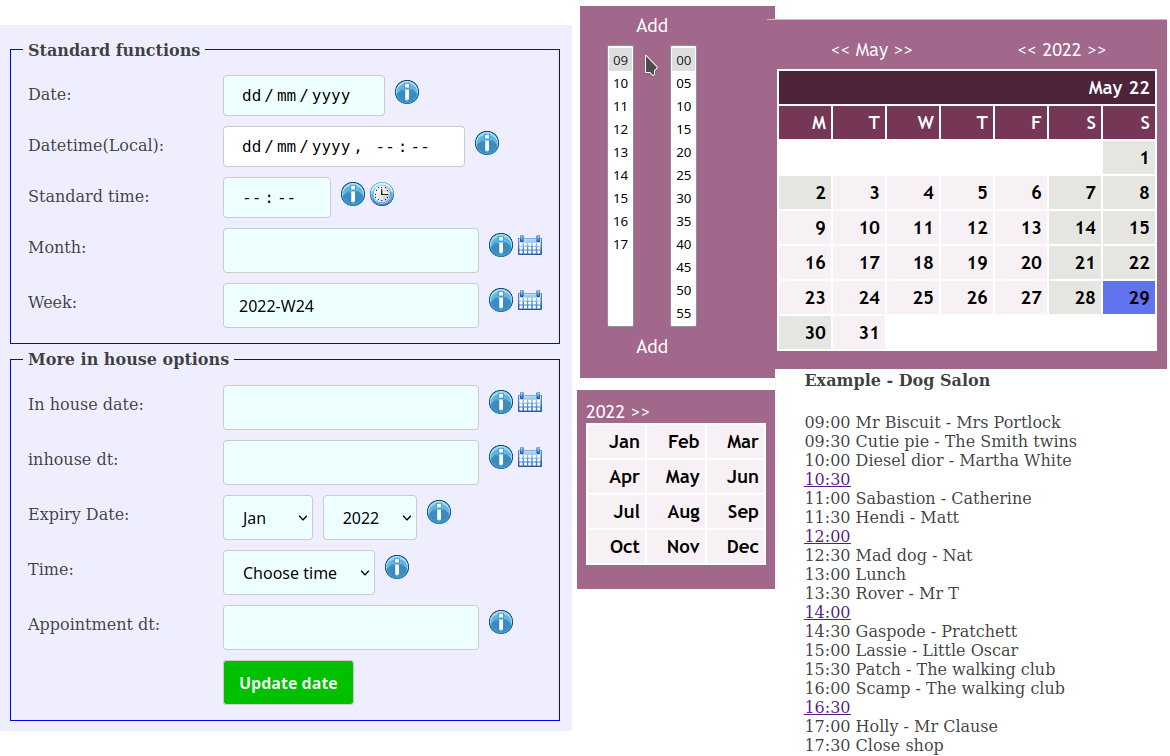The image size is (1170, 756).
Task: Click the info icon in the Month row
Action: 501,245
